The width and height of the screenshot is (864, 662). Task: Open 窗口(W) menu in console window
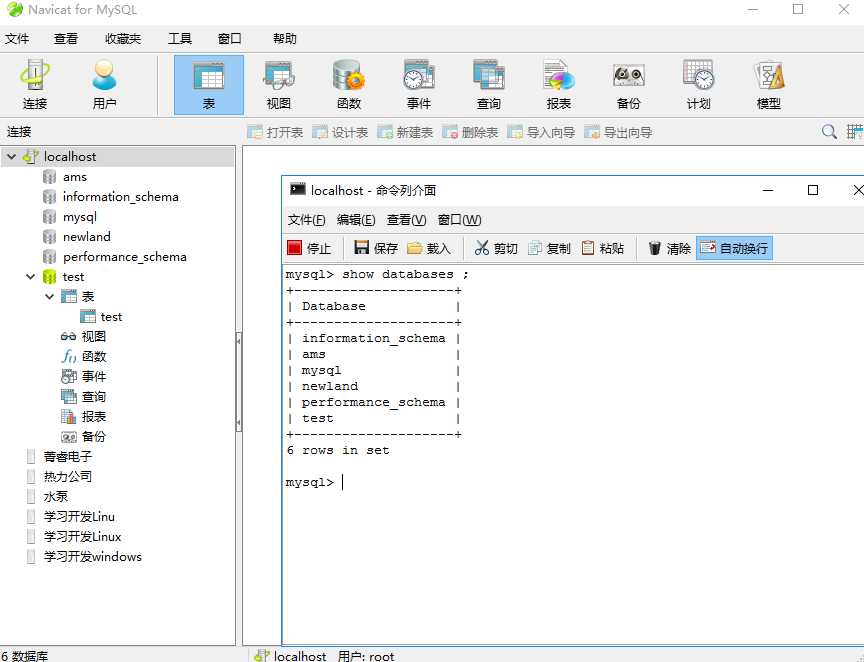point(459,220)
